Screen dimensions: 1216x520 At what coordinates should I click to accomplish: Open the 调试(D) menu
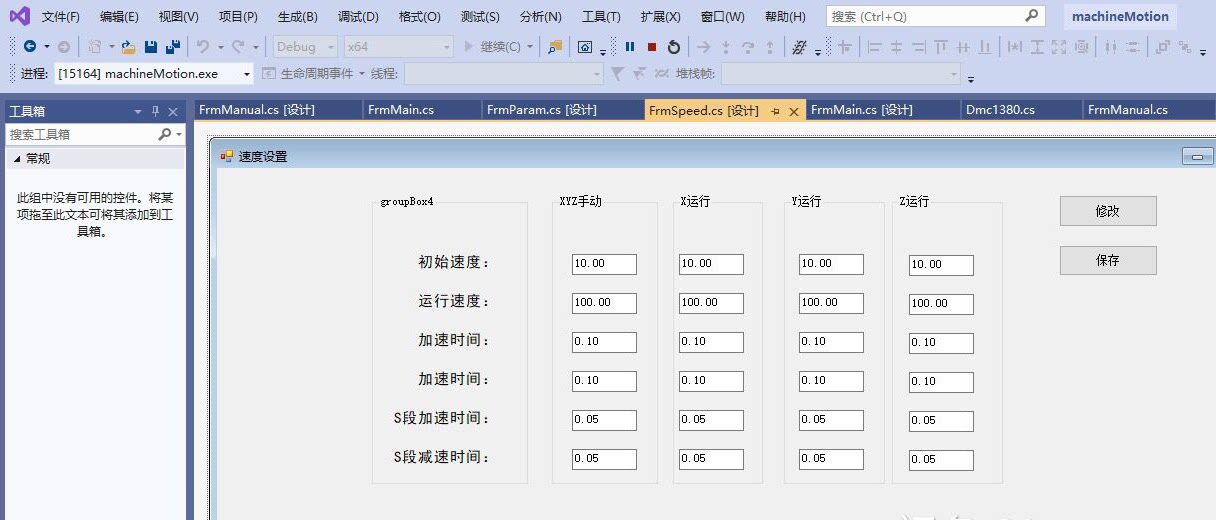coord(358,17)
